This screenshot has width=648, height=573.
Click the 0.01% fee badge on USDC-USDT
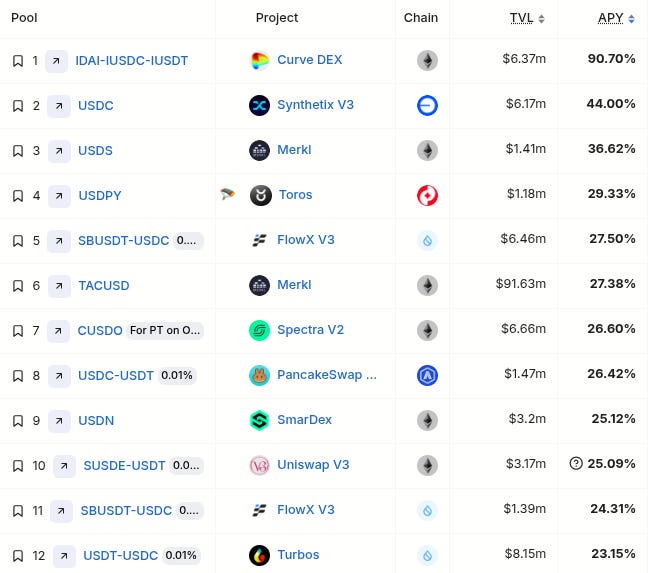pos(177,376)
